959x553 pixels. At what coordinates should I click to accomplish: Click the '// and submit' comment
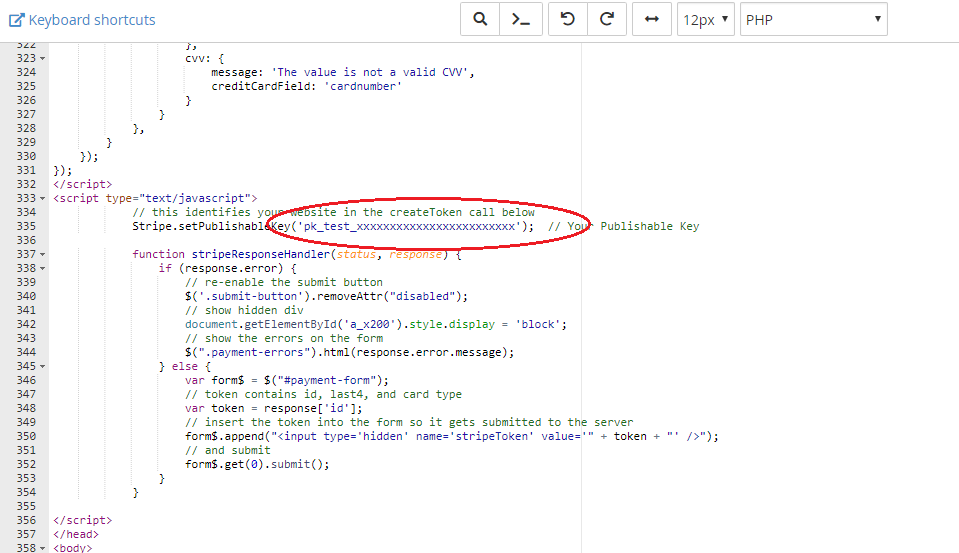click(228, 450)
